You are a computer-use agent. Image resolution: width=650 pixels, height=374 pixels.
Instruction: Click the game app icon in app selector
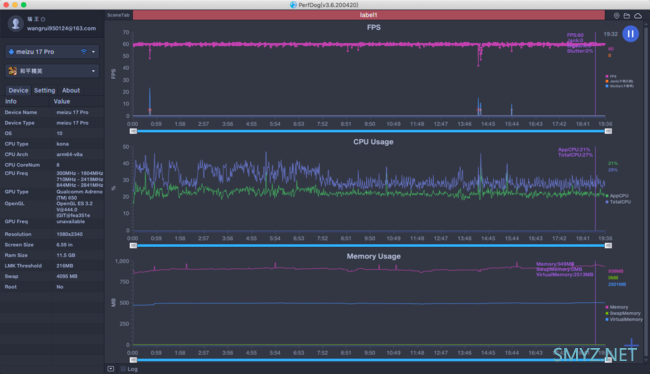pos(13,71)
